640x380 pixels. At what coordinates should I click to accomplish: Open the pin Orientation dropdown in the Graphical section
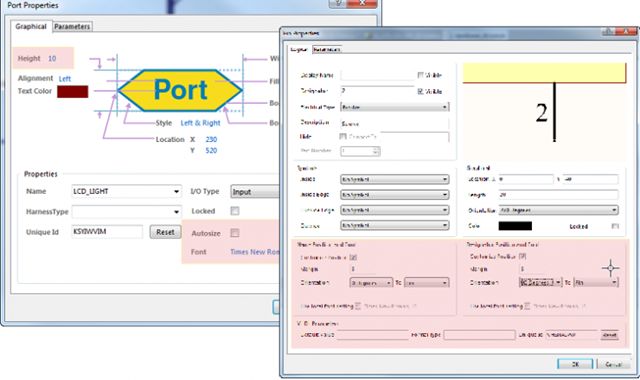558,210
